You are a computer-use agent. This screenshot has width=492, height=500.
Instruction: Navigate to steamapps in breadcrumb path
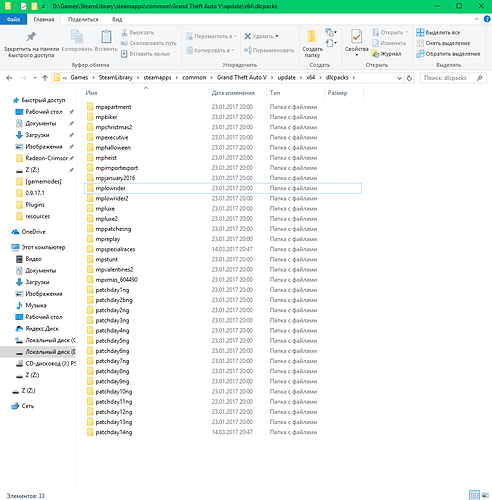coord(157,78)
